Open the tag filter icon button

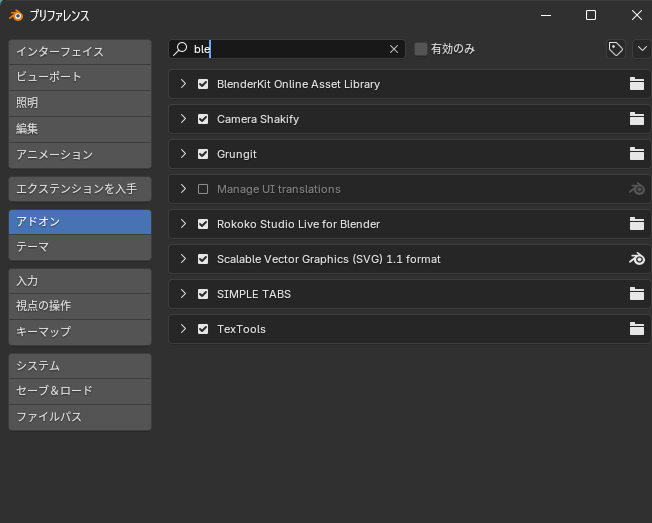click(616, 49)
